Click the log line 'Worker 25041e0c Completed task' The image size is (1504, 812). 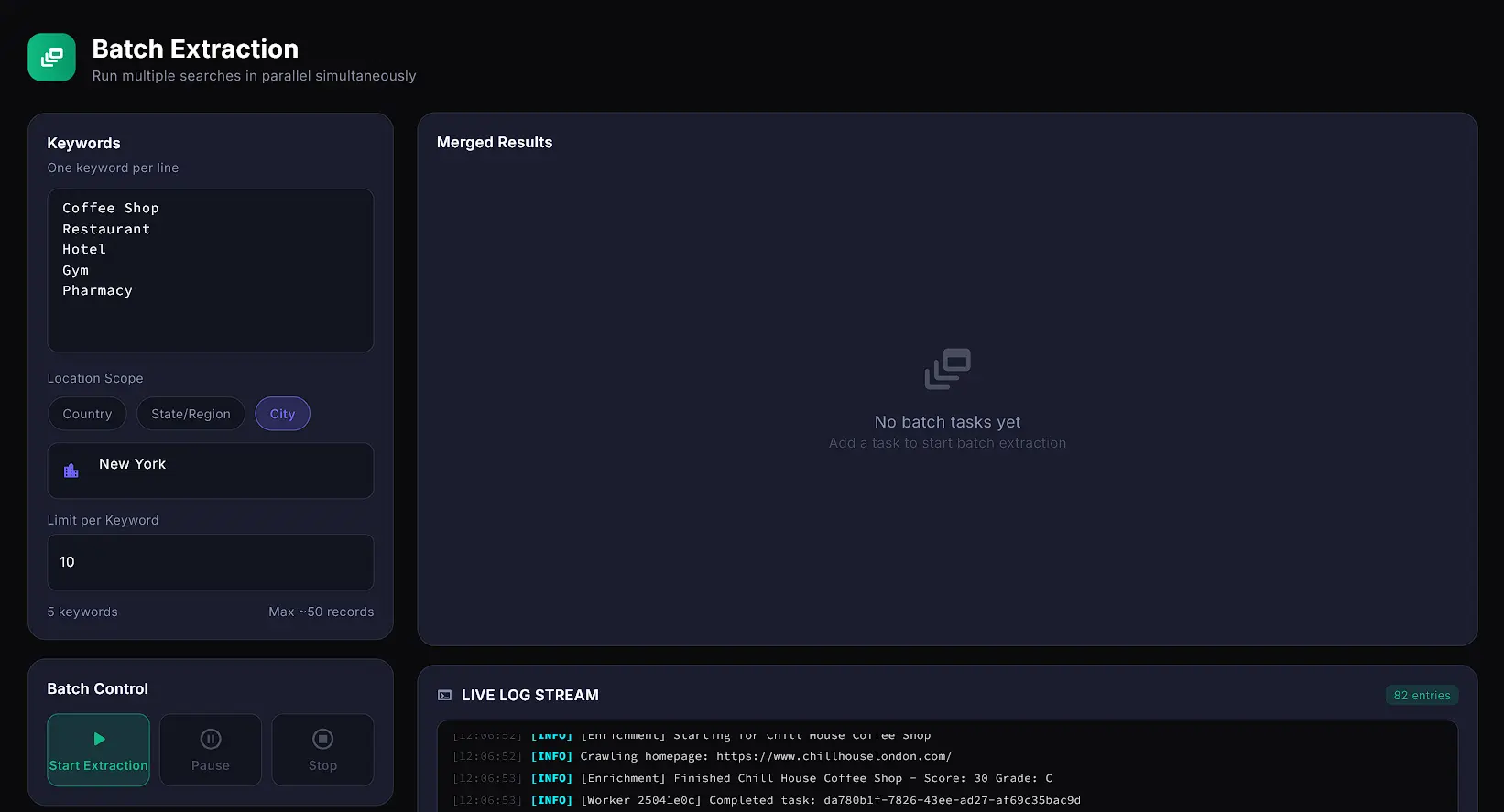pos(767,800)
